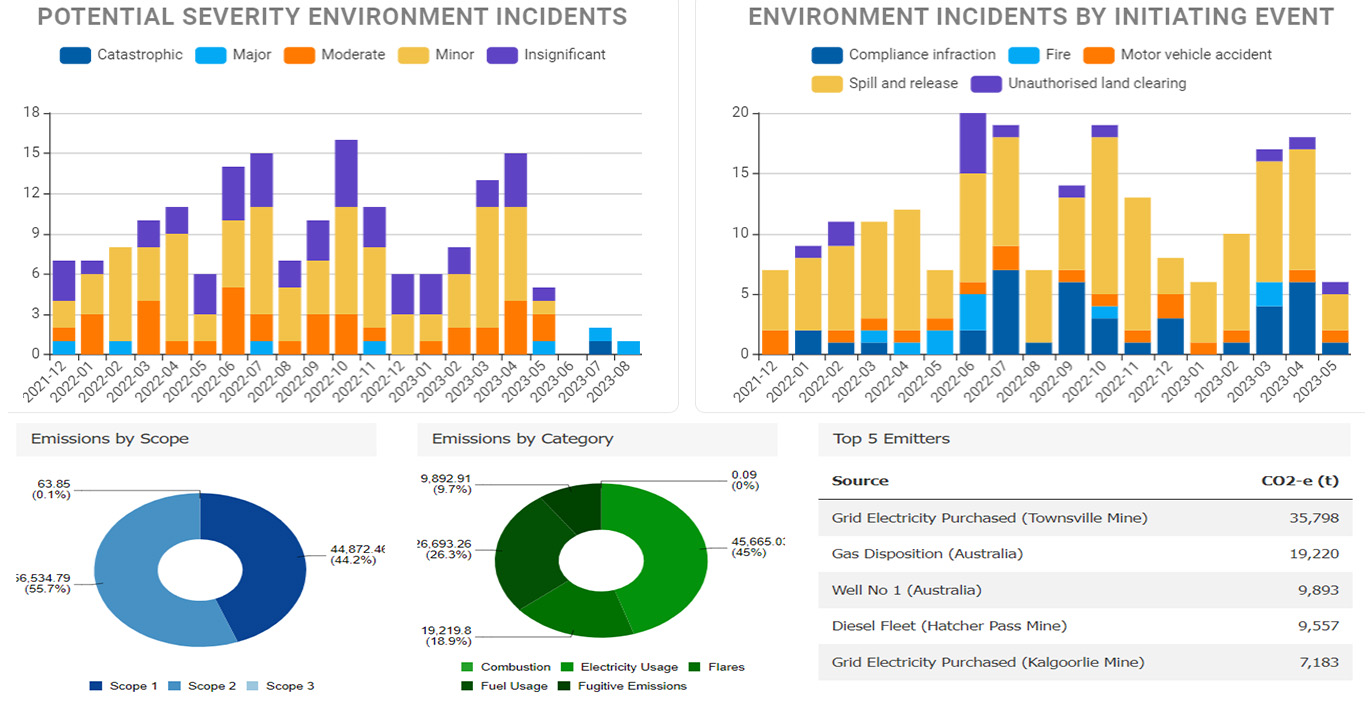Hide the Insignificant series via its legend
Image resolution: width=1372 pixels, height=709 pixels.
coord(546,55)
